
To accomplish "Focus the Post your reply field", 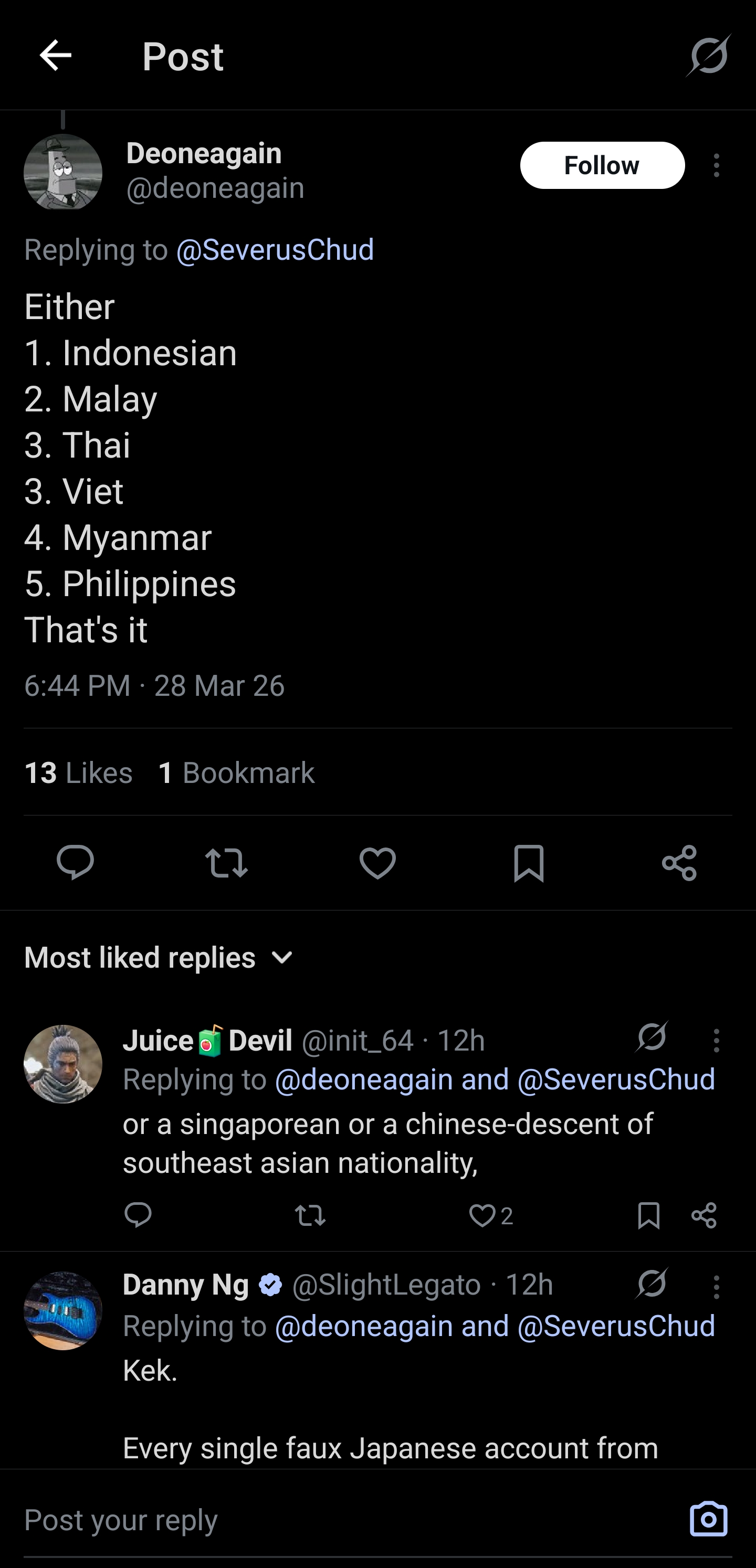I will tap(341, 1520).
